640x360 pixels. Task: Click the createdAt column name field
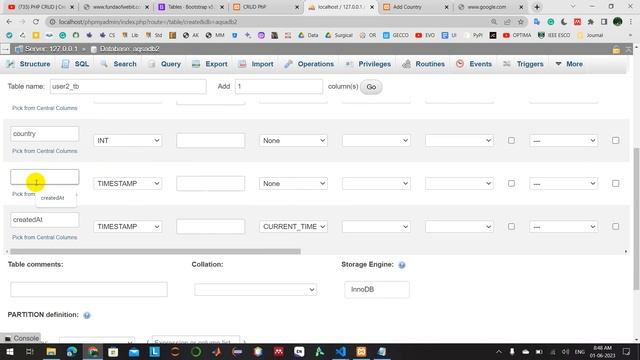click(44, 220)
